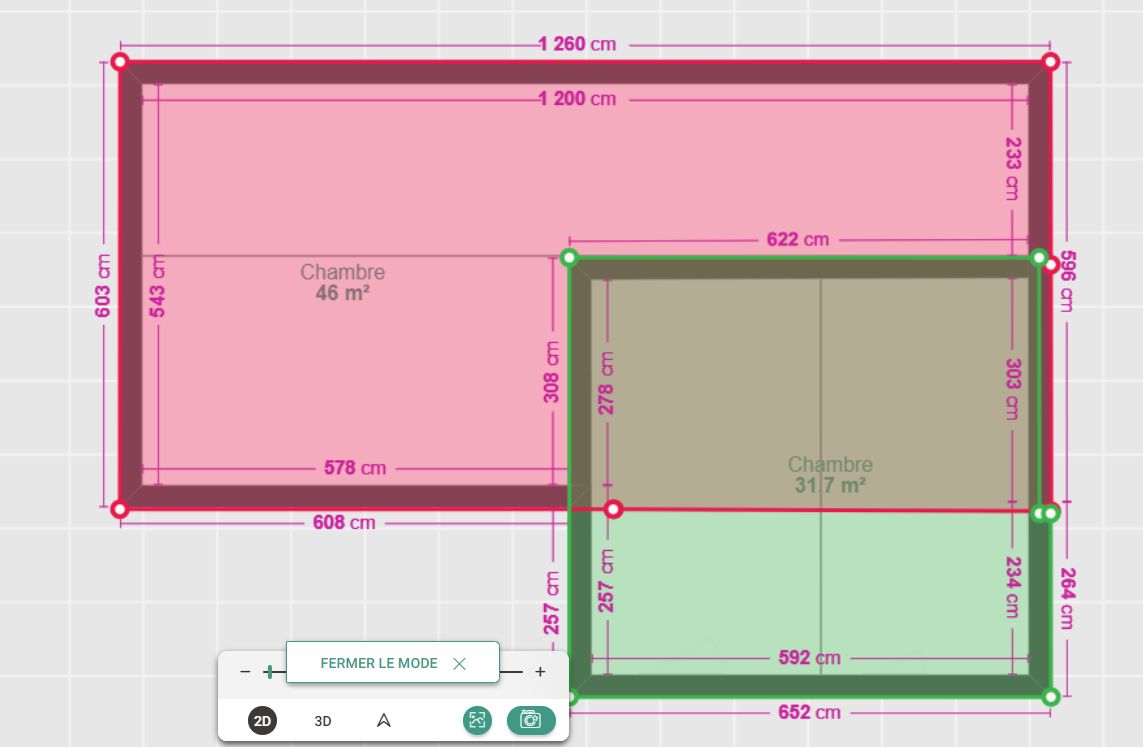Activate the first-person navigation arrow icon

(383, 721)
